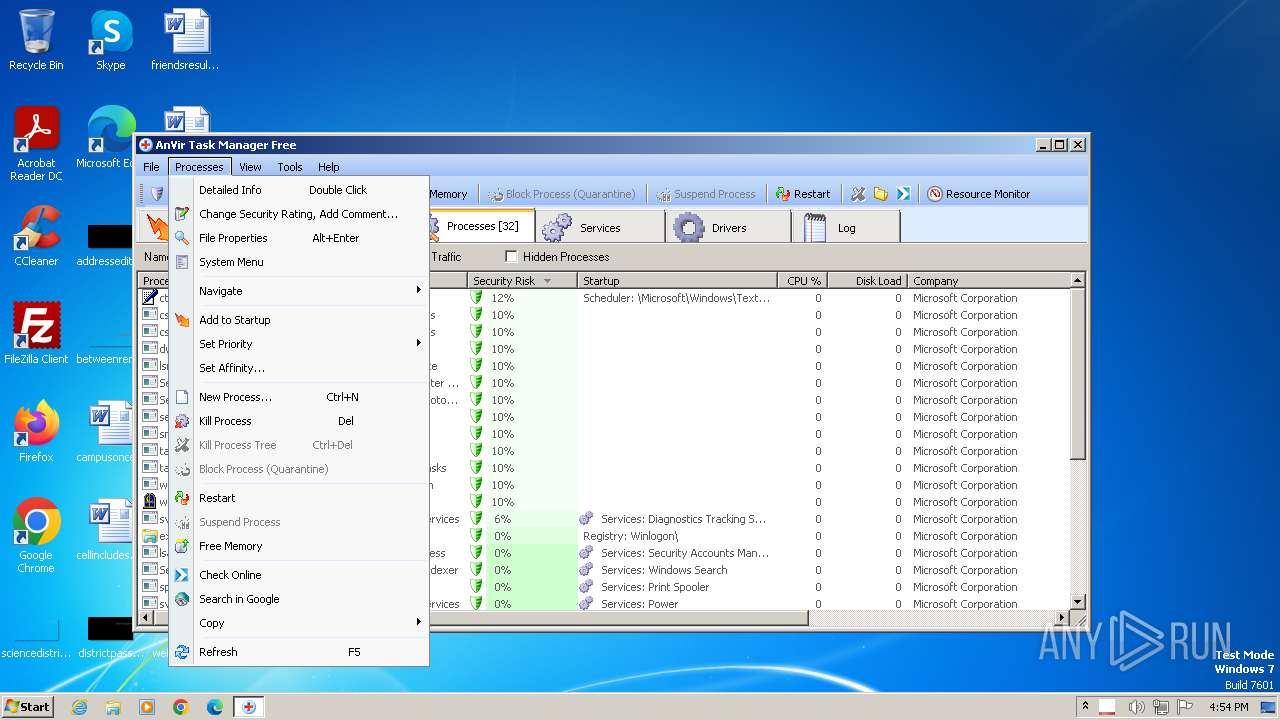
Task: Switch to the Drivers tab
Action: tap(728, 228)
